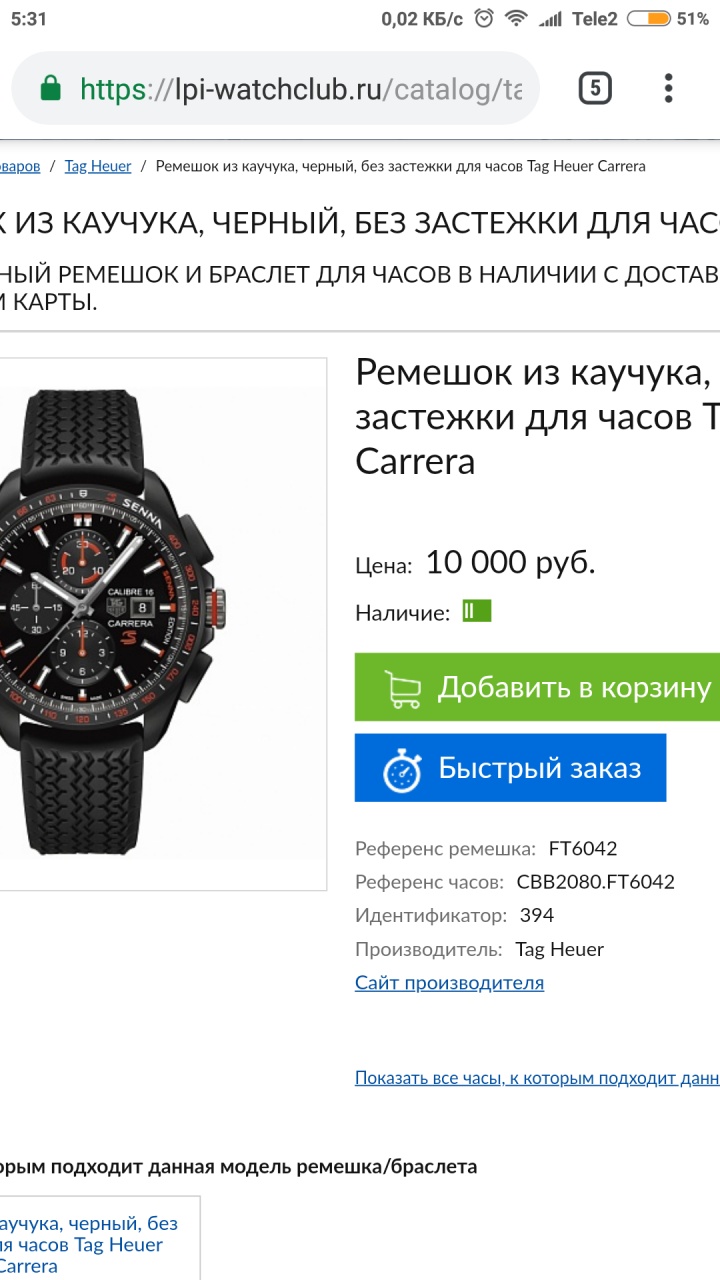Viewport: 720px width, 1280px height.
Task: Open link Показать все часы, к которым подходит
Action: pyautogui.click(x=537, y=1078)
